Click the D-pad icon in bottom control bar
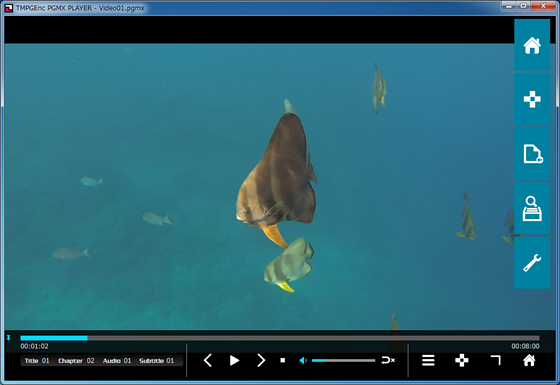Viewport: 560px width, 385px height. (x=461, y=360)
